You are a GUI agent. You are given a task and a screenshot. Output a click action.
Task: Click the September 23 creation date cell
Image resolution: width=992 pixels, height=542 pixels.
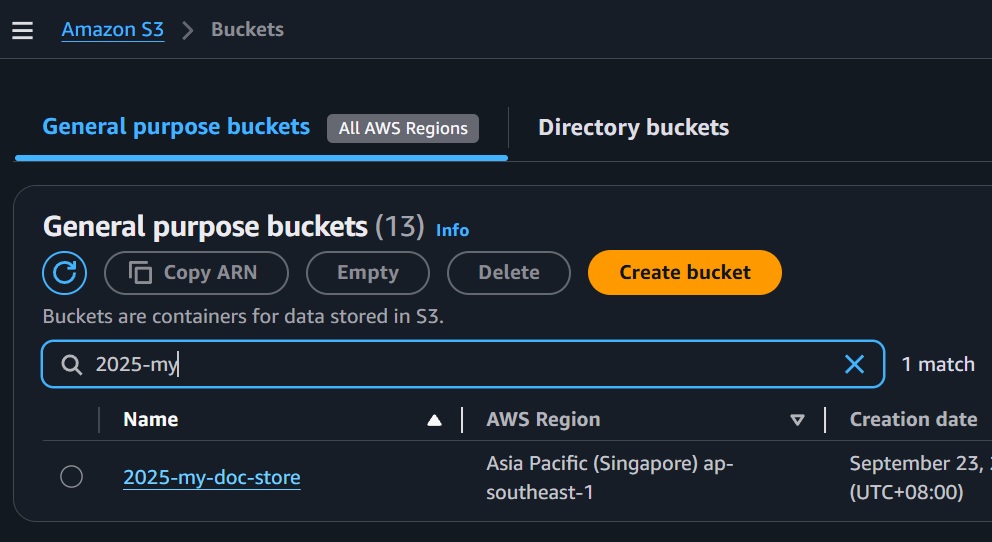click(x=921, y=478)
